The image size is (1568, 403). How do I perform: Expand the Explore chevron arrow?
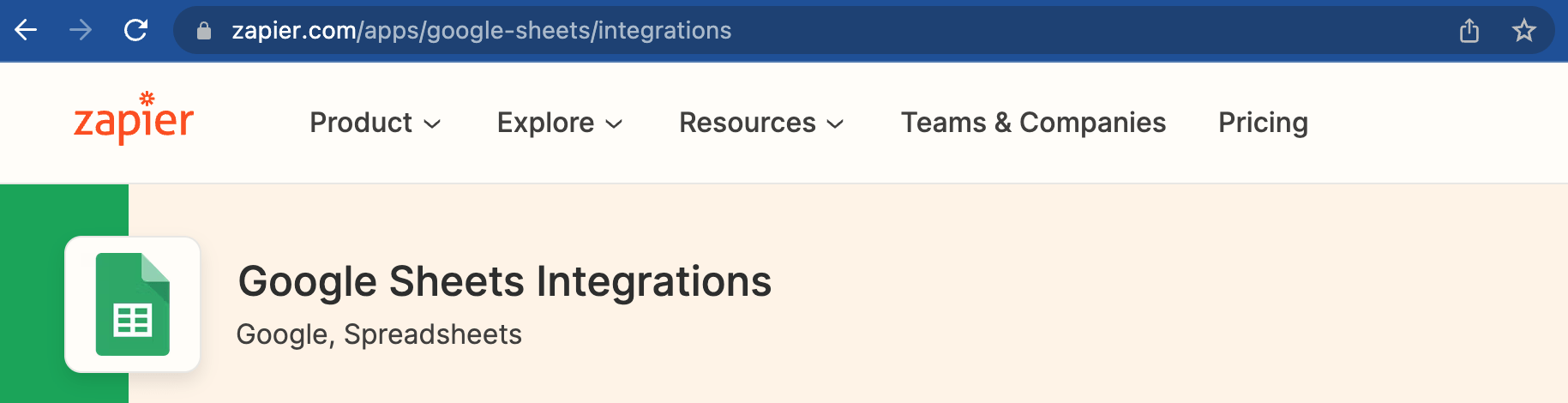(614, 124)
